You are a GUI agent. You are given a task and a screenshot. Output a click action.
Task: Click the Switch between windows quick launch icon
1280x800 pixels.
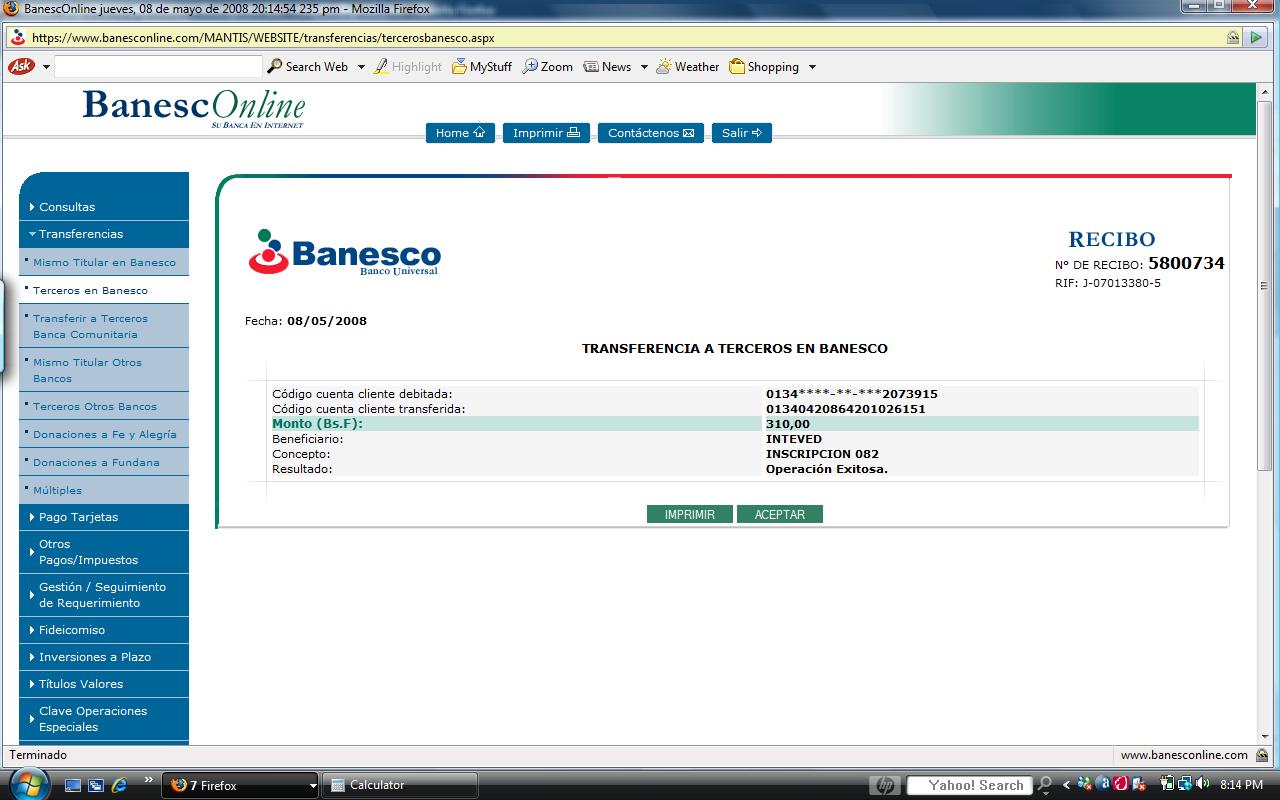point(96,785)
